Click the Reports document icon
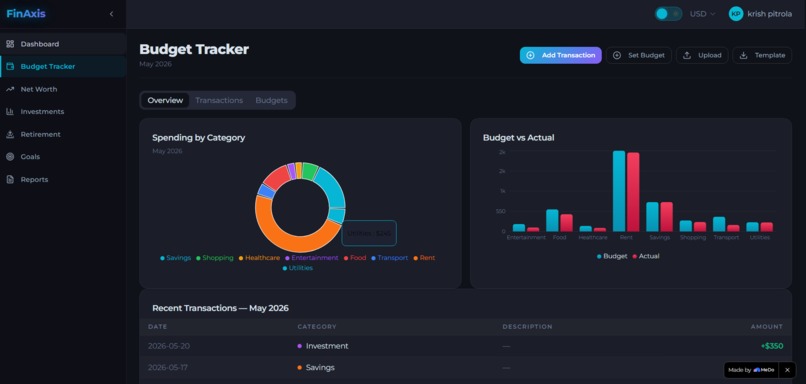This screenshot has height=384, width=806. tap(10, 179)
